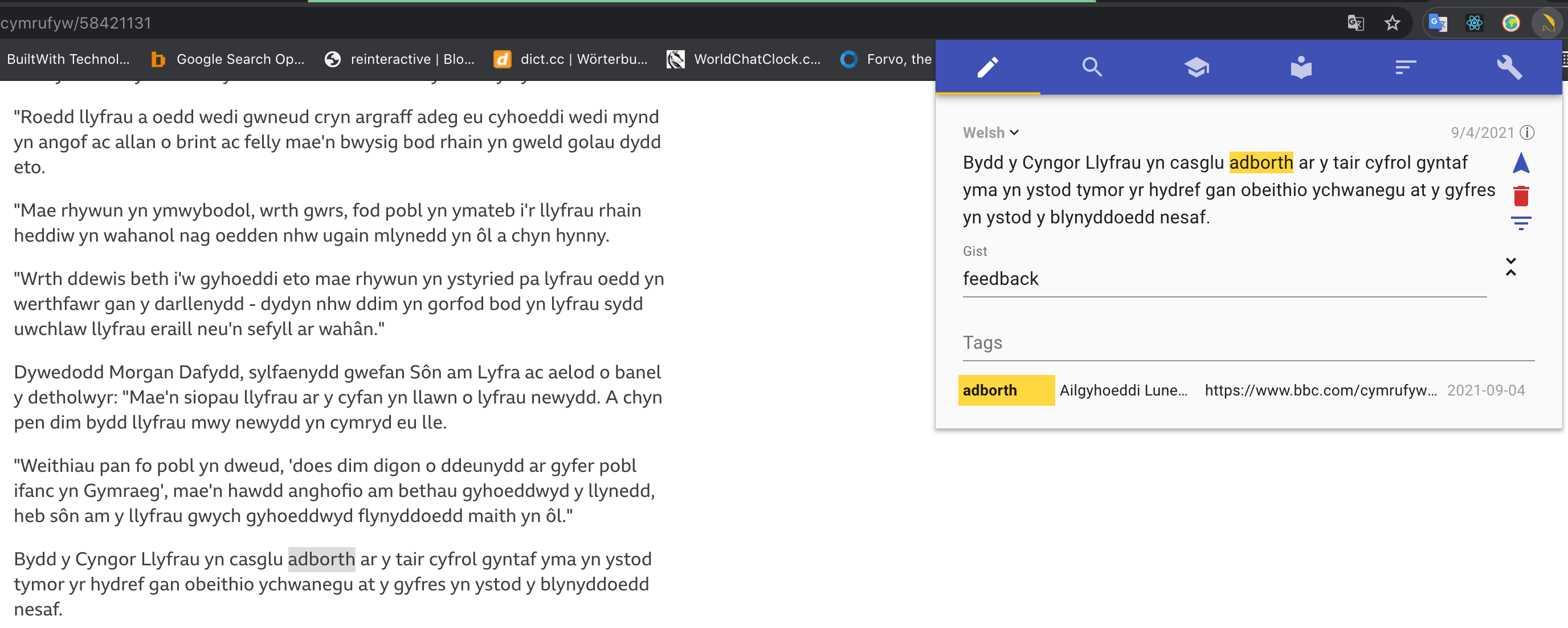Click the Gist feedback text field
This screenshot has width=1568, height=628.
click(1223, 279)
